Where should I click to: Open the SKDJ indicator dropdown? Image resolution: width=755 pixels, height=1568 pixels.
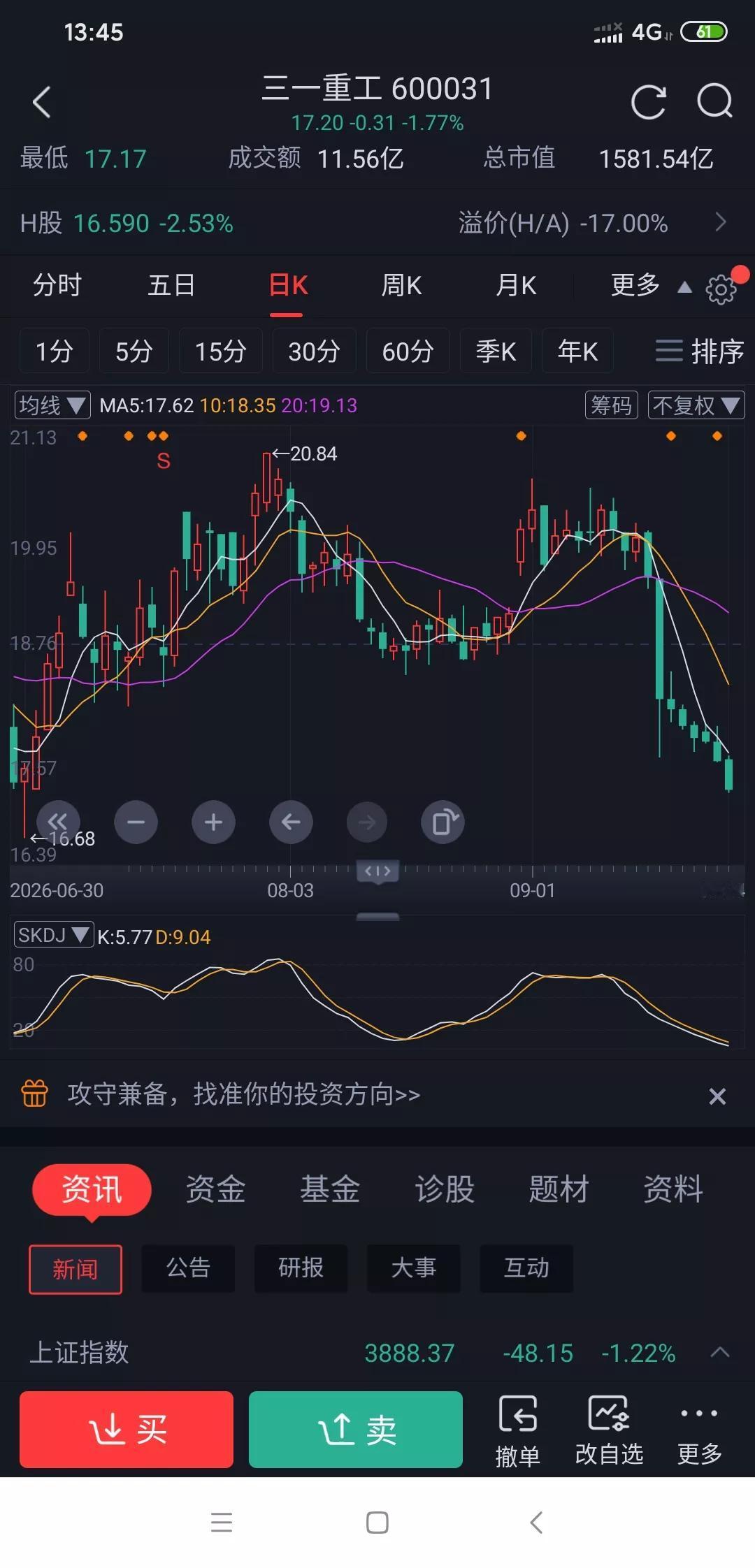(54, 935)
